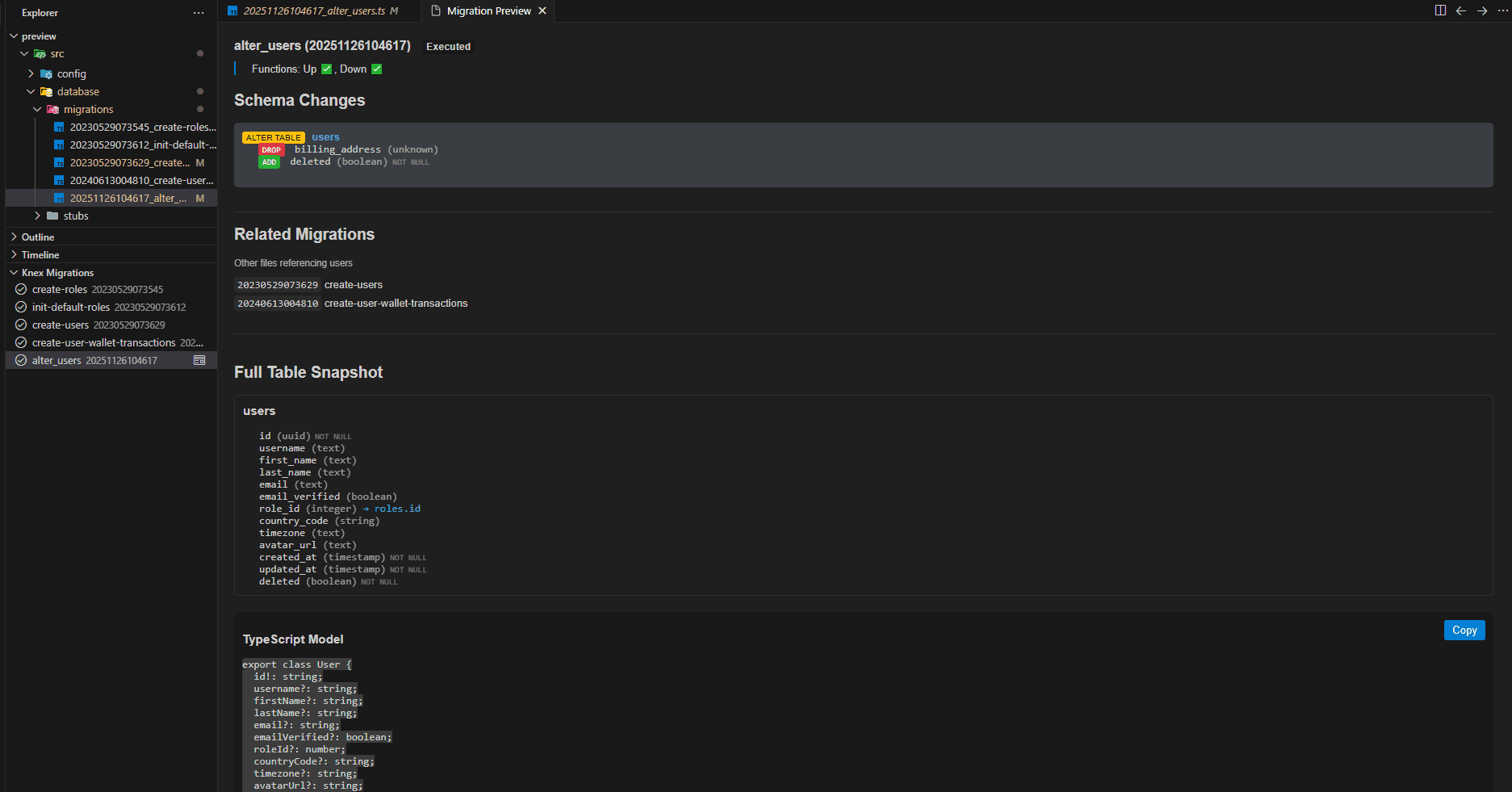Open related migration create-user-wallet-transactions

pyautogui.click(x=396, y=304)
